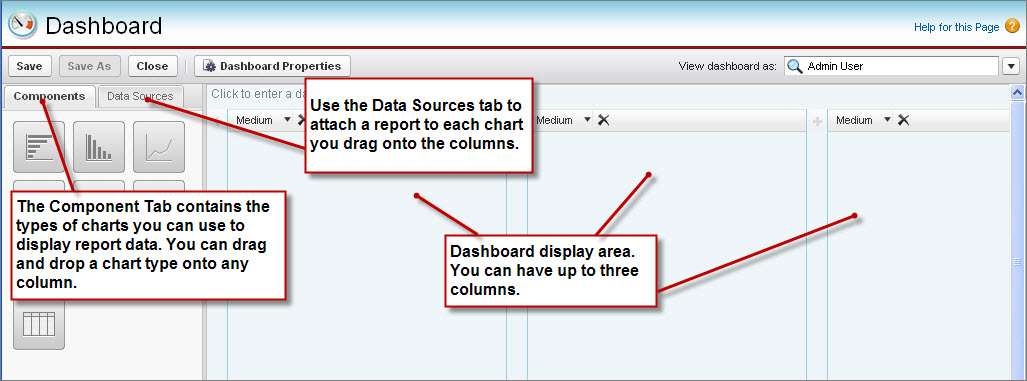This screenshot has height=381, width=1027.
Task: Remove the second column with its X
Action: pyautogui.click(x=603, y=120)
